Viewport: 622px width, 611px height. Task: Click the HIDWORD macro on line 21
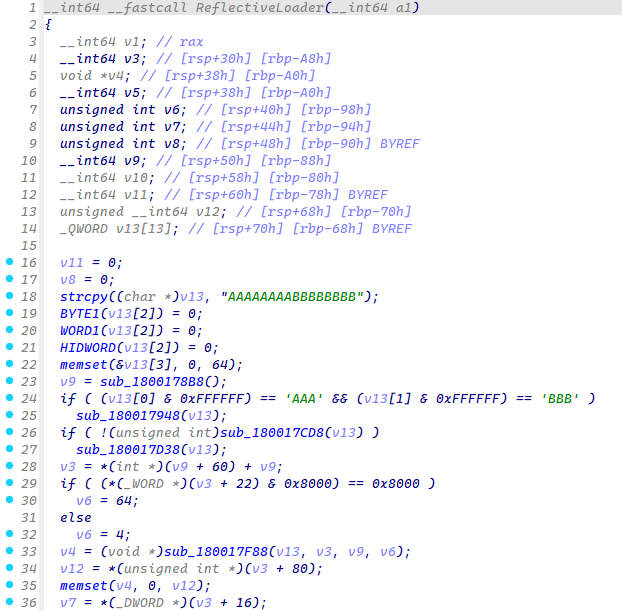point(88,348)
